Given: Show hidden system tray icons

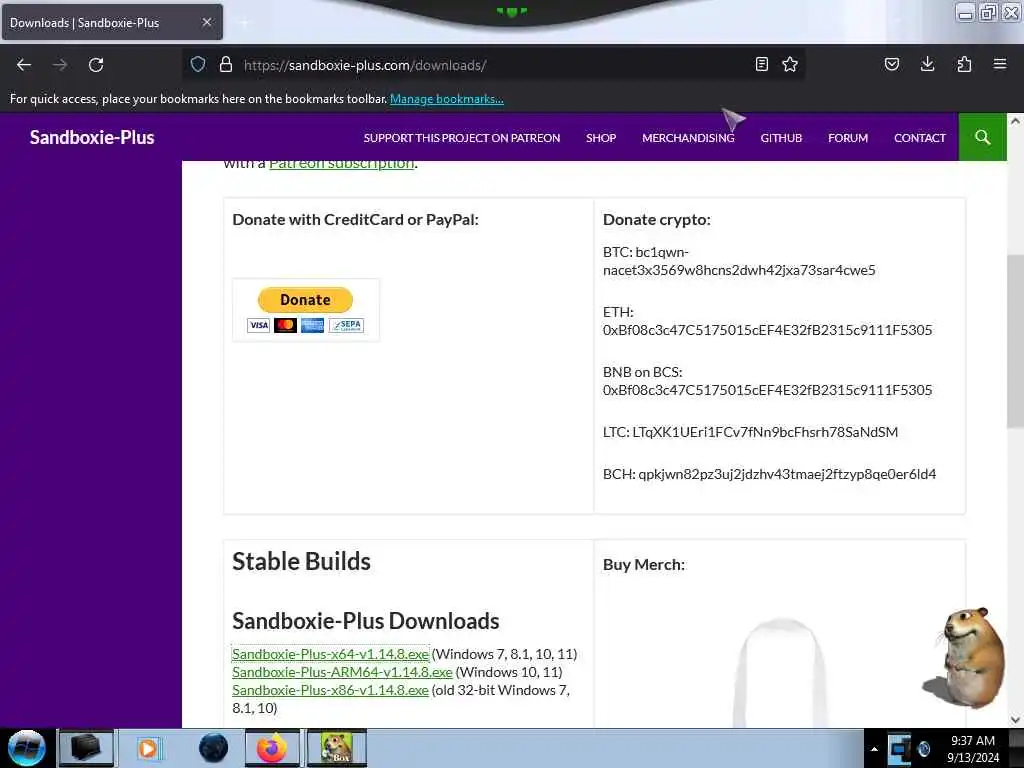Looking at the screenshot, I should pos(874,748).
